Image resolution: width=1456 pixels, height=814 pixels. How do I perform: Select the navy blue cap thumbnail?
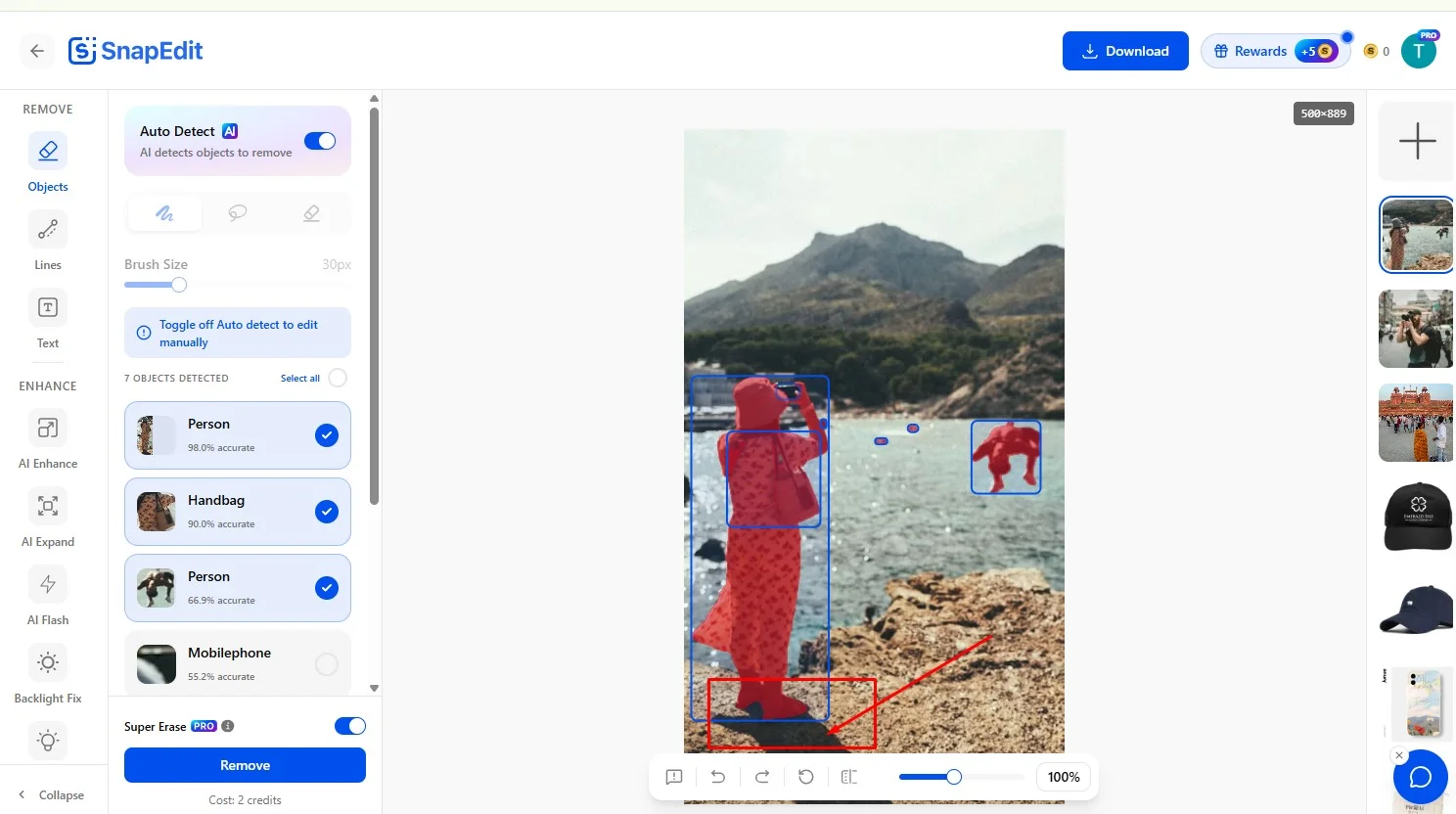[1416, 610]
